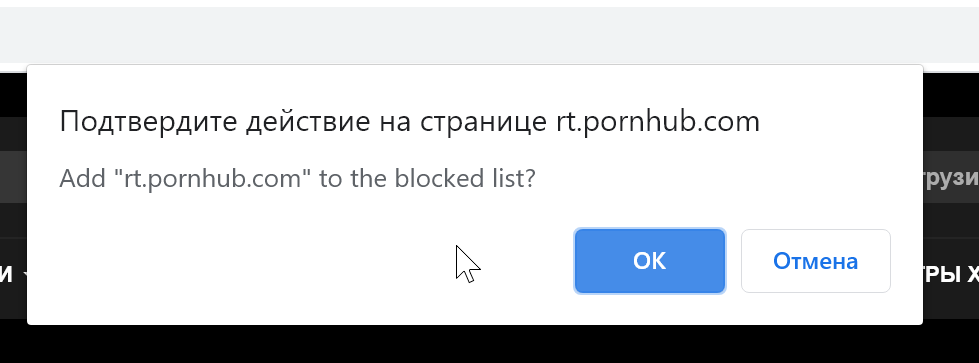
Task: Click the word 'странице' in the title
Action: 483,122
